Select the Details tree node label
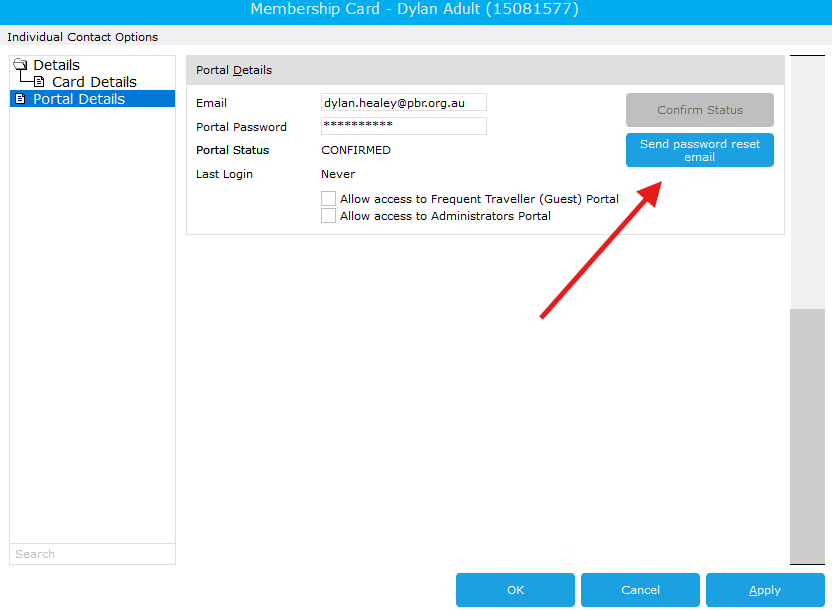Viewport: 832px width, 611px height. [x=56, y=65]
